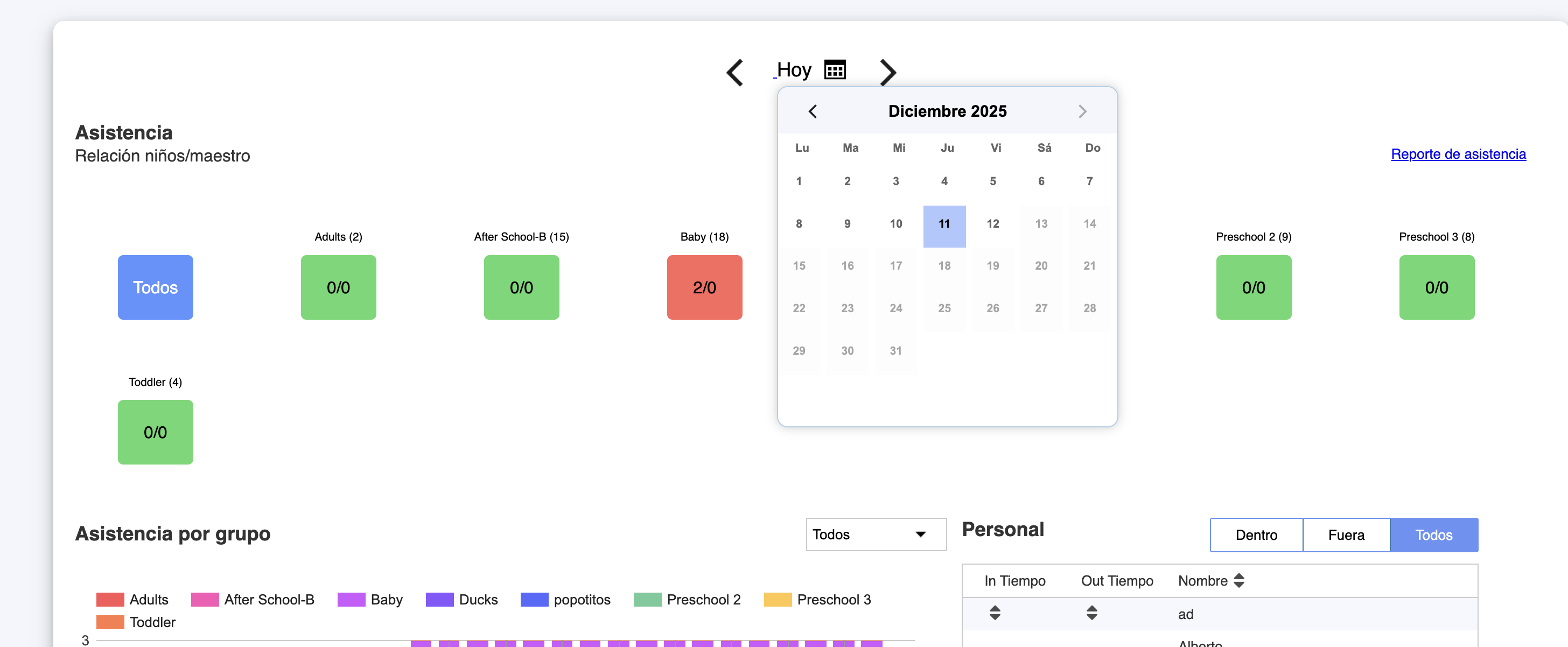1568x647 pixels.
Task: Go to previous day with large left arrow
Action: pos(734,73)
